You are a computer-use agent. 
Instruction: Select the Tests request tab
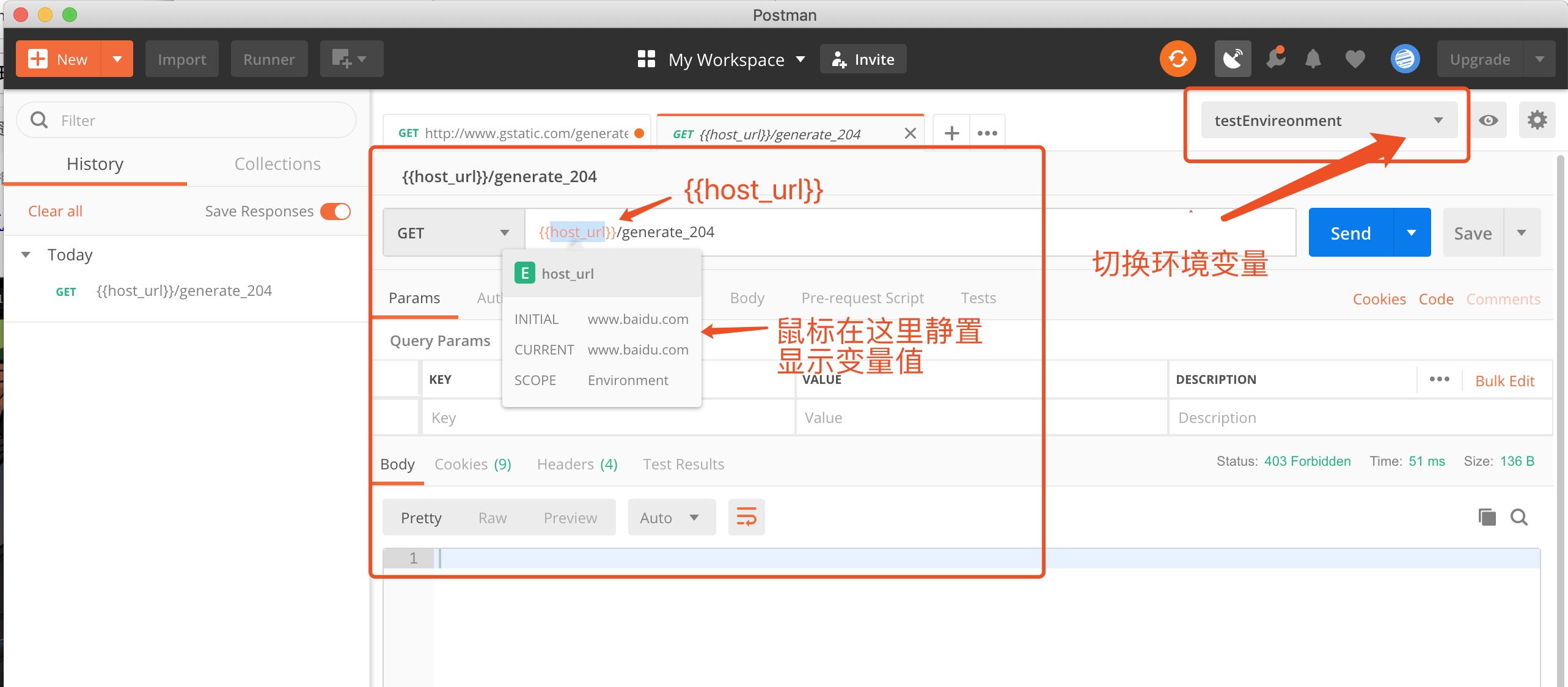978,298
